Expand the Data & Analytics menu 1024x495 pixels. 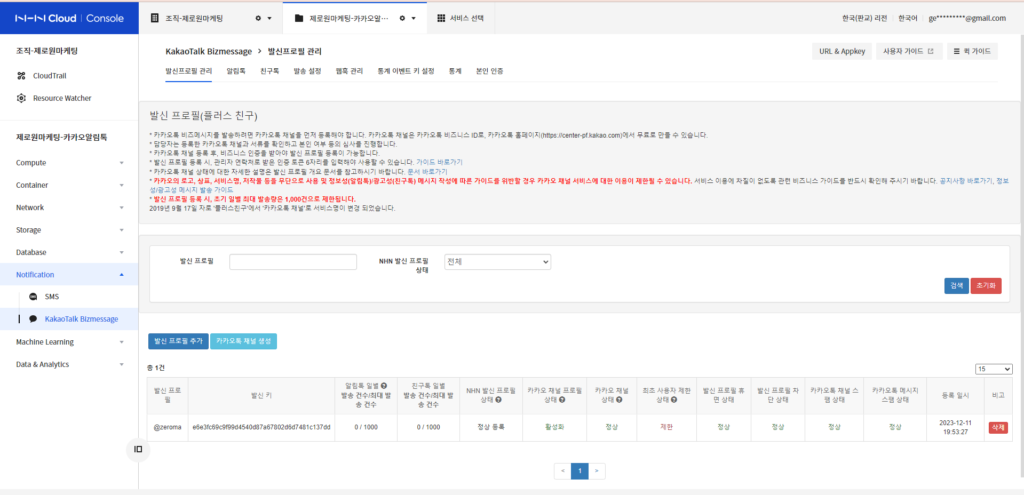pyautogui.click(x=69, y=364)
